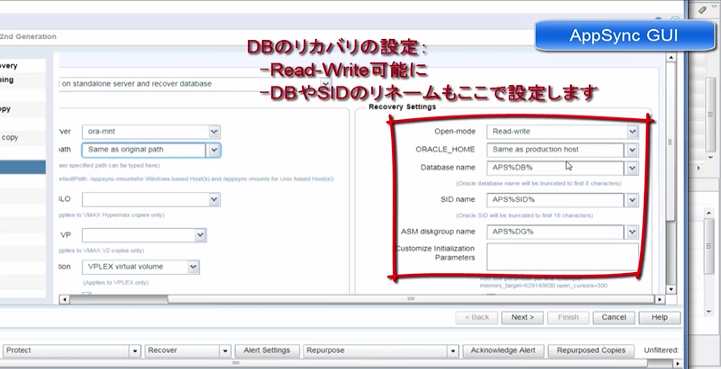Image resolution: width=721 pixels, height=369 pixels.
Task: Open the ORACLE_HOME dropdown arrow
Action: (x=631, y=150)
